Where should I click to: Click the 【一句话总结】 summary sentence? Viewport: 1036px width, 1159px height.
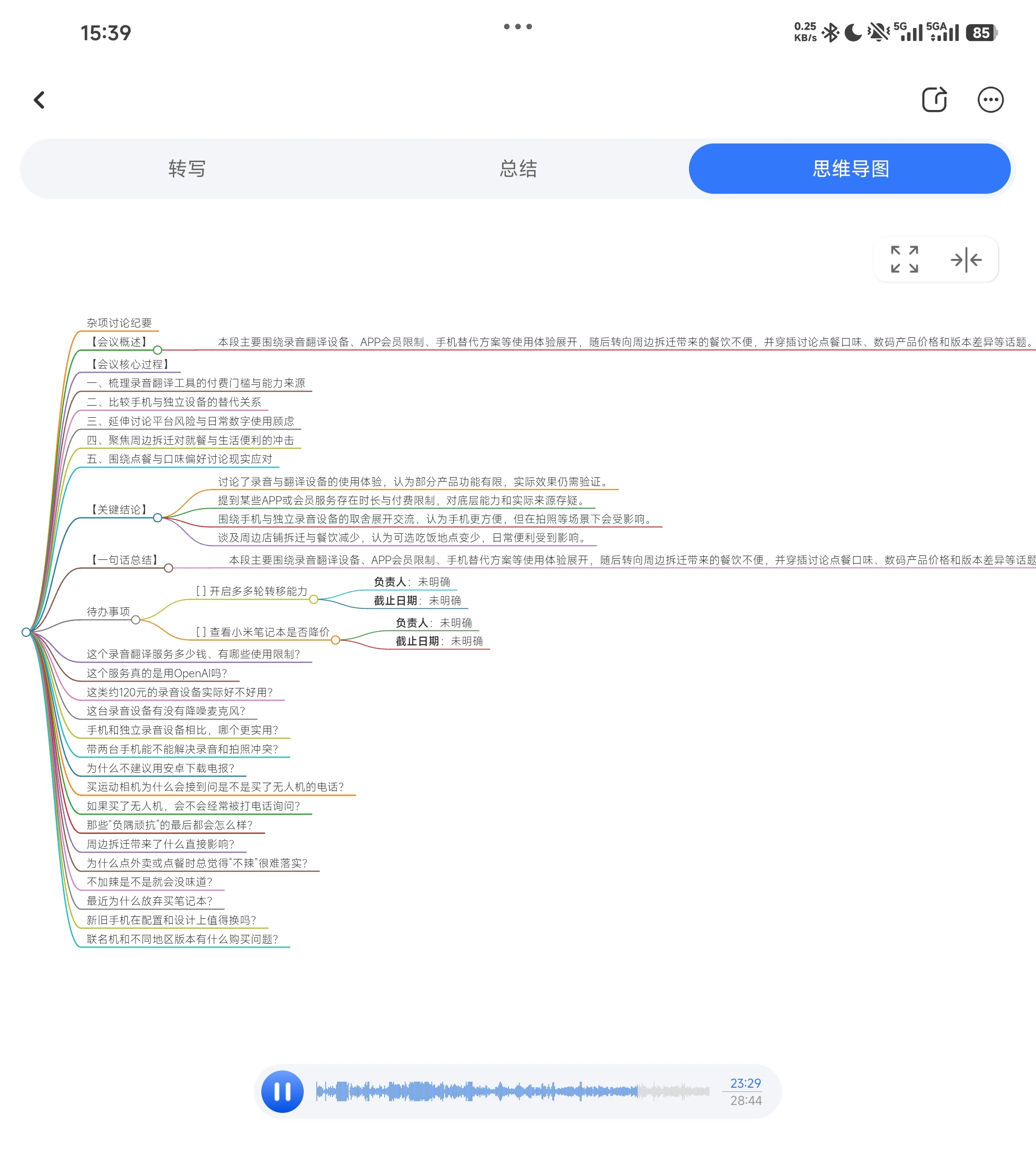633,560
